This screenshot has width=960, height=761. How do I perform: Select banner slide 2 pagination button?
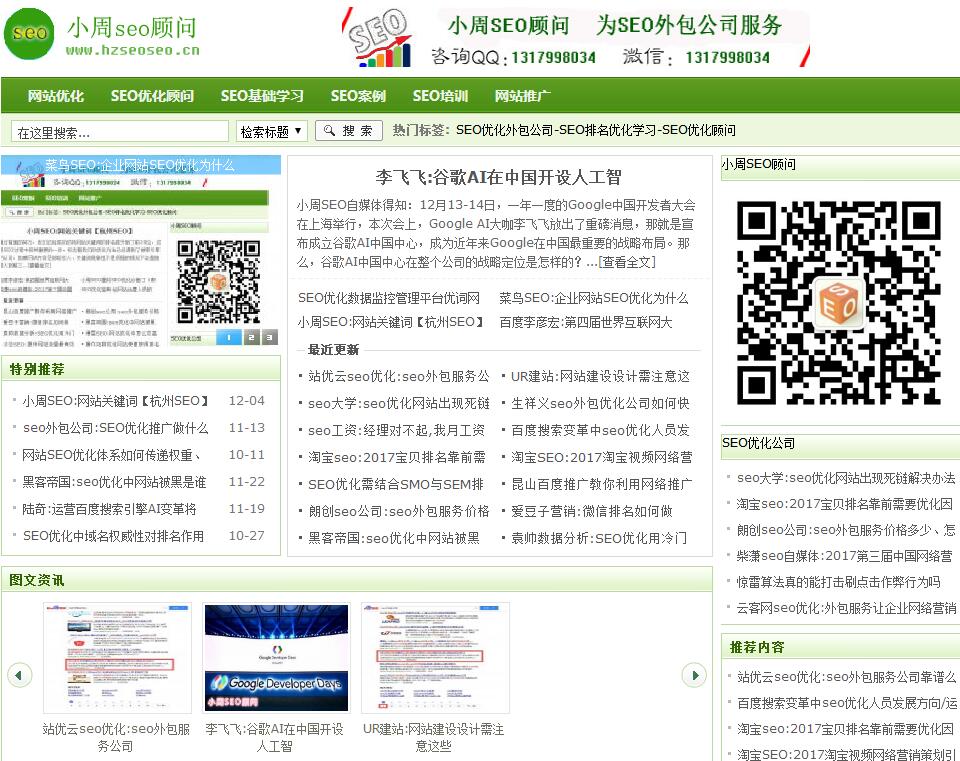[251, 338]
